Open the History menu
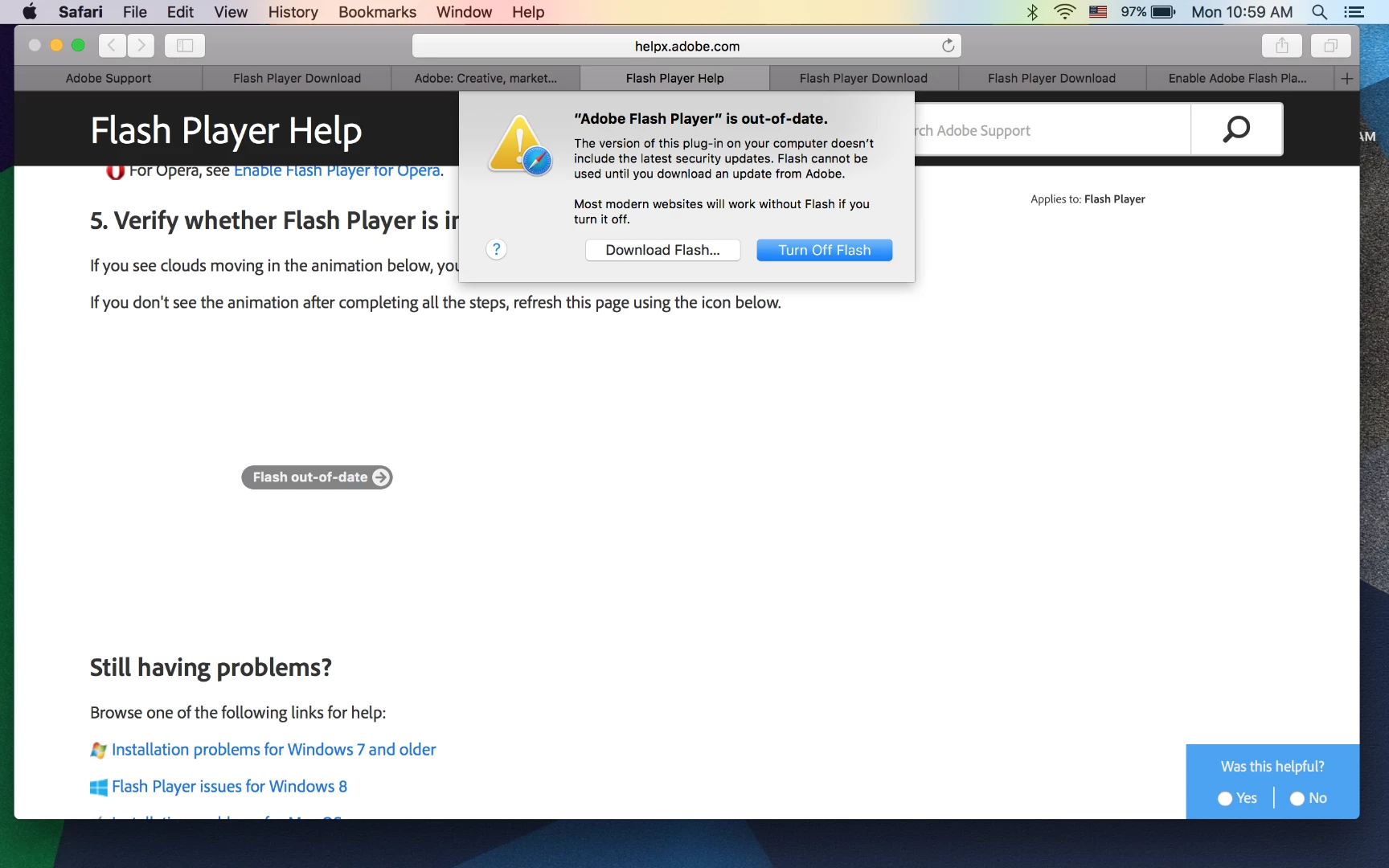1389x868 pixels. [293, 12]
